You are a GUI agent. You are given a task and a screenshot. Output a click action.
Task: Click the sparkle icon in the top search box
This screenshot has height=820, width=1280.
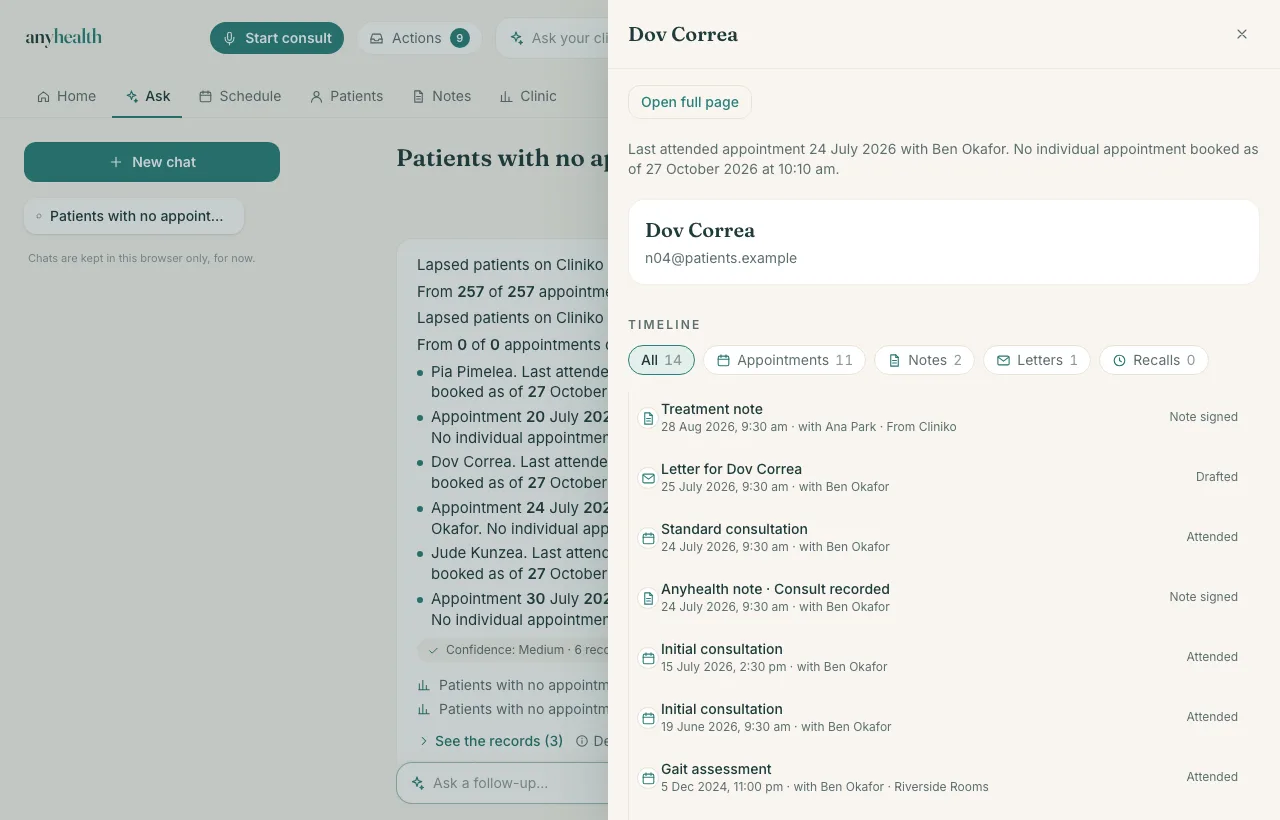(x=517, y=38)
